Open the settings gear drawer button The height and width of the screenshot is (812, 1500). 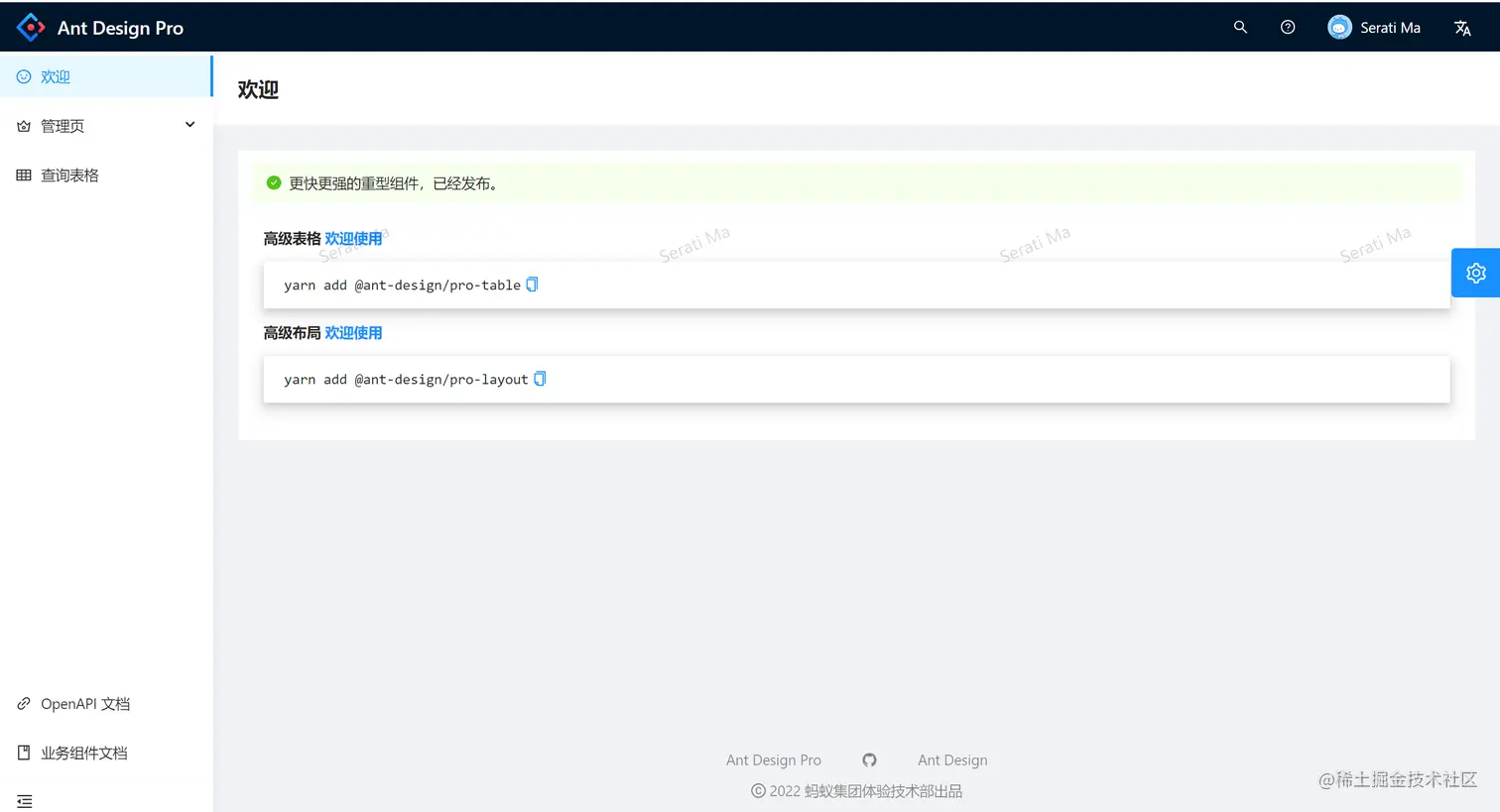pos(1475,273)
